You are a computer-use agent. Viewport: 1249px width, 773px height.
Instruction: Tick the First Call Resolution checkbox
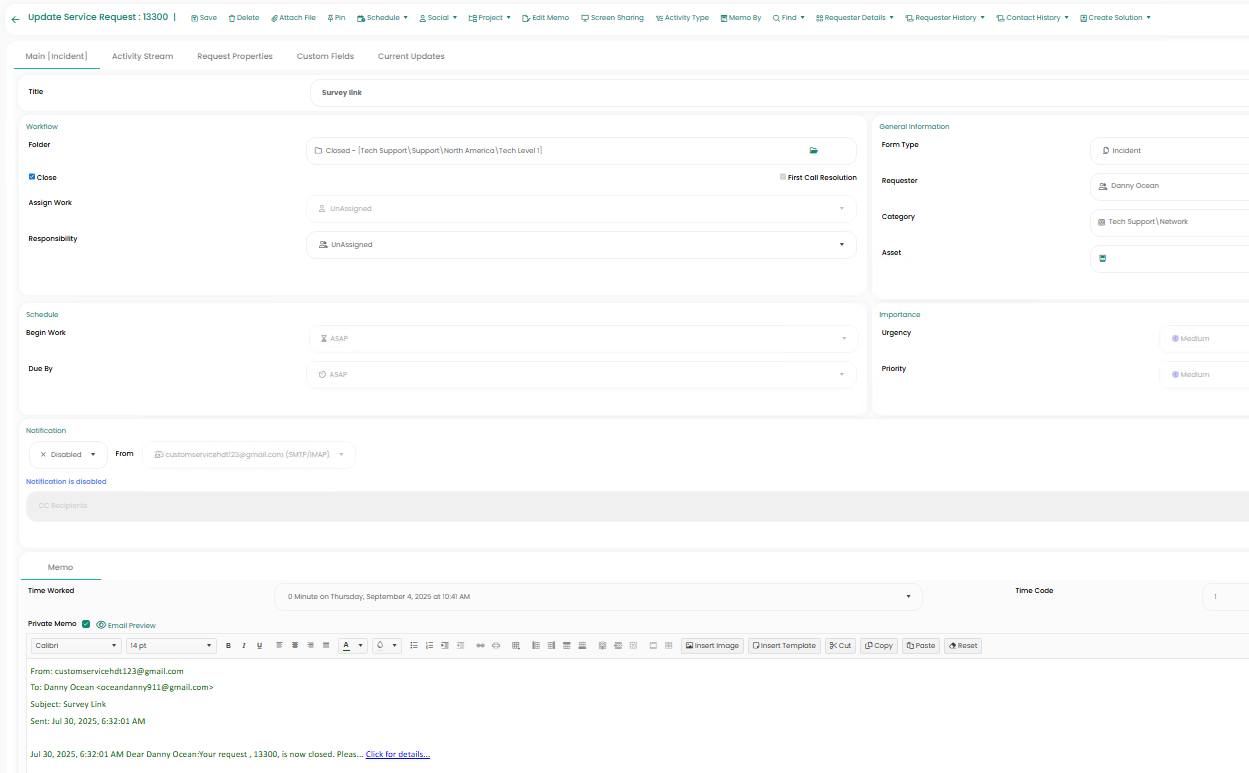tap(782, 177)
